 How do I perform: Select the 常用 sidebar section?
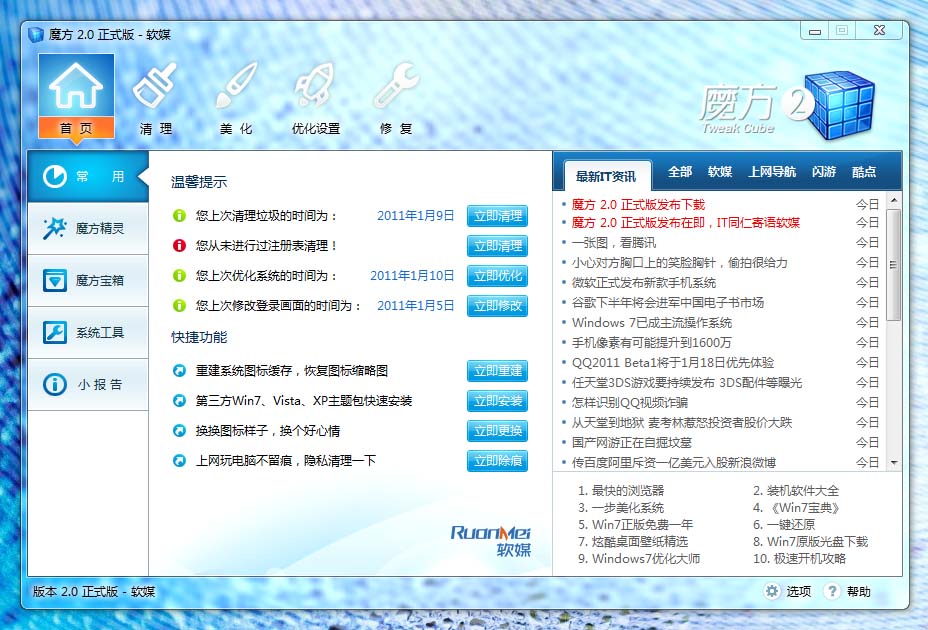point(88,177)
